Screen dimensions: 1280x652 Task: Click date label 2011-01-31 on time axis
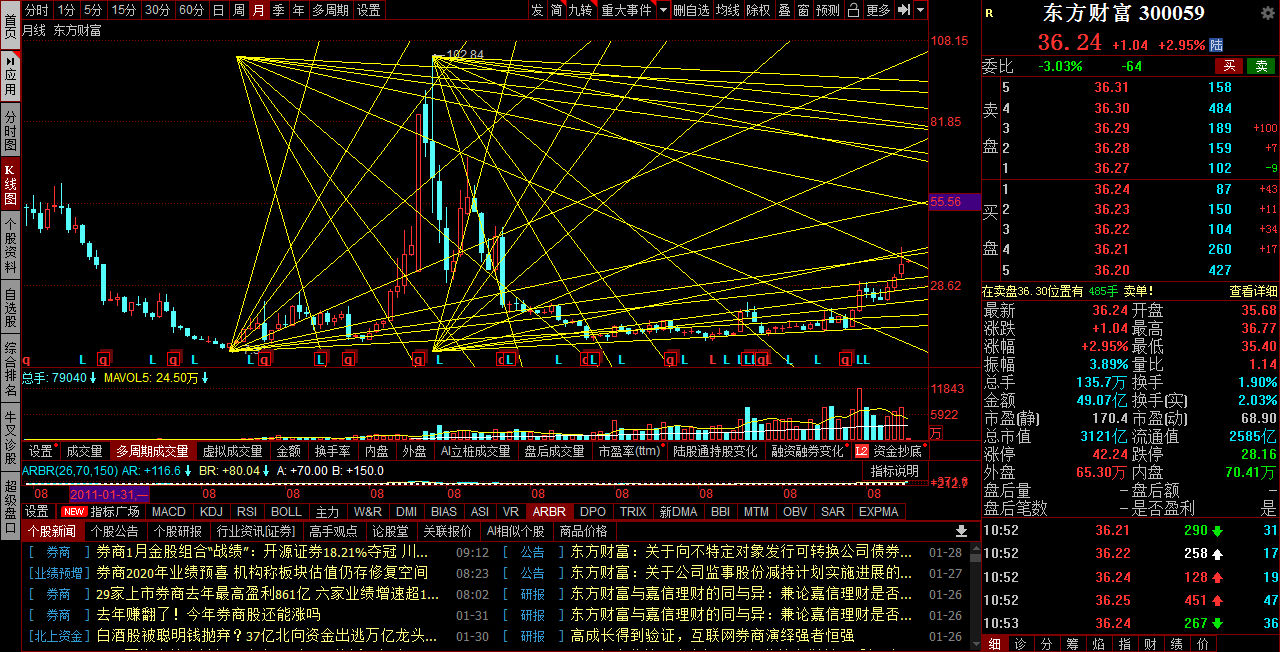coord(109,494)
